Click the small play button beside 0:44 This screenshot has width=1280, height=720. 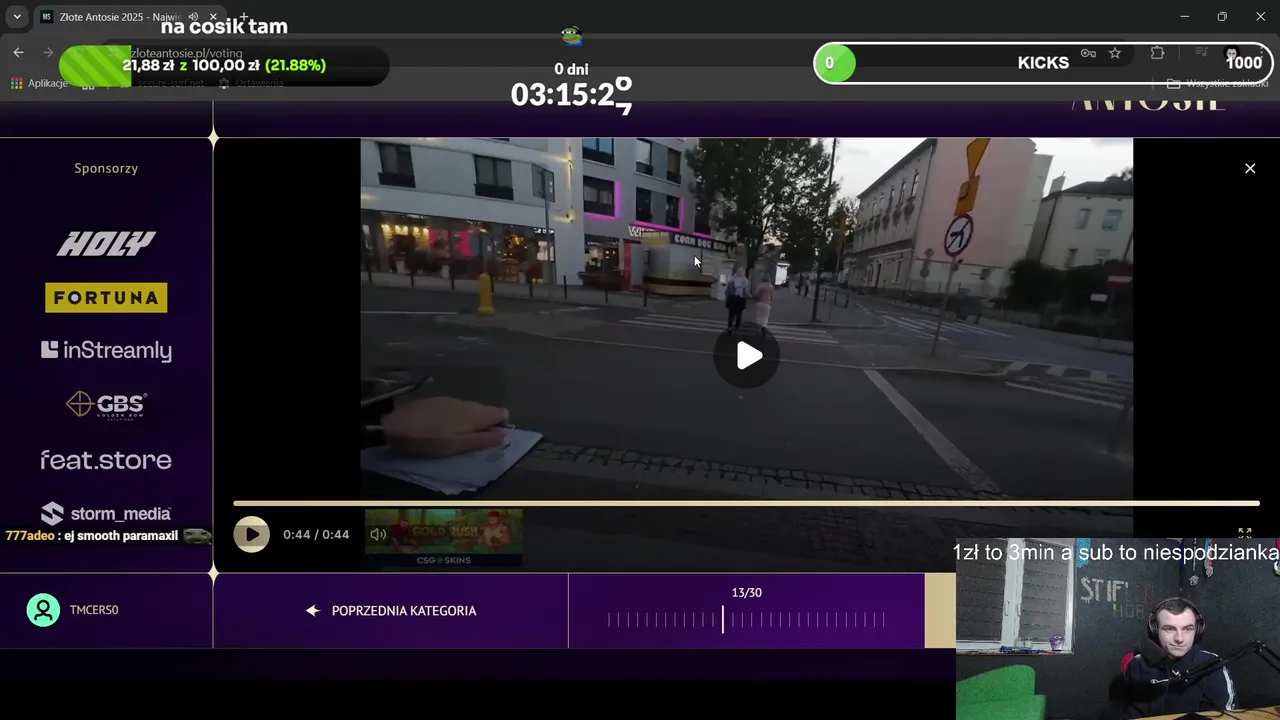(x=251, y=534)
